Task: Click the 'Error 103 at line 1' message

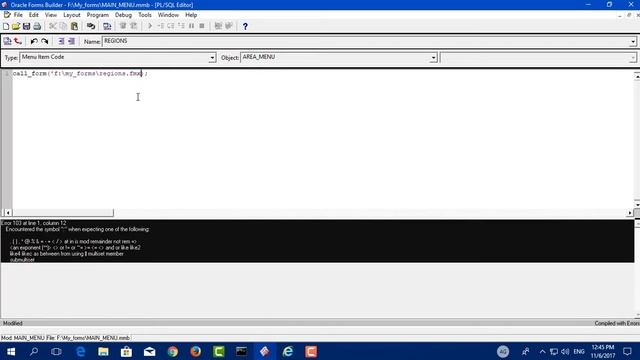Action: pos(33,223)
